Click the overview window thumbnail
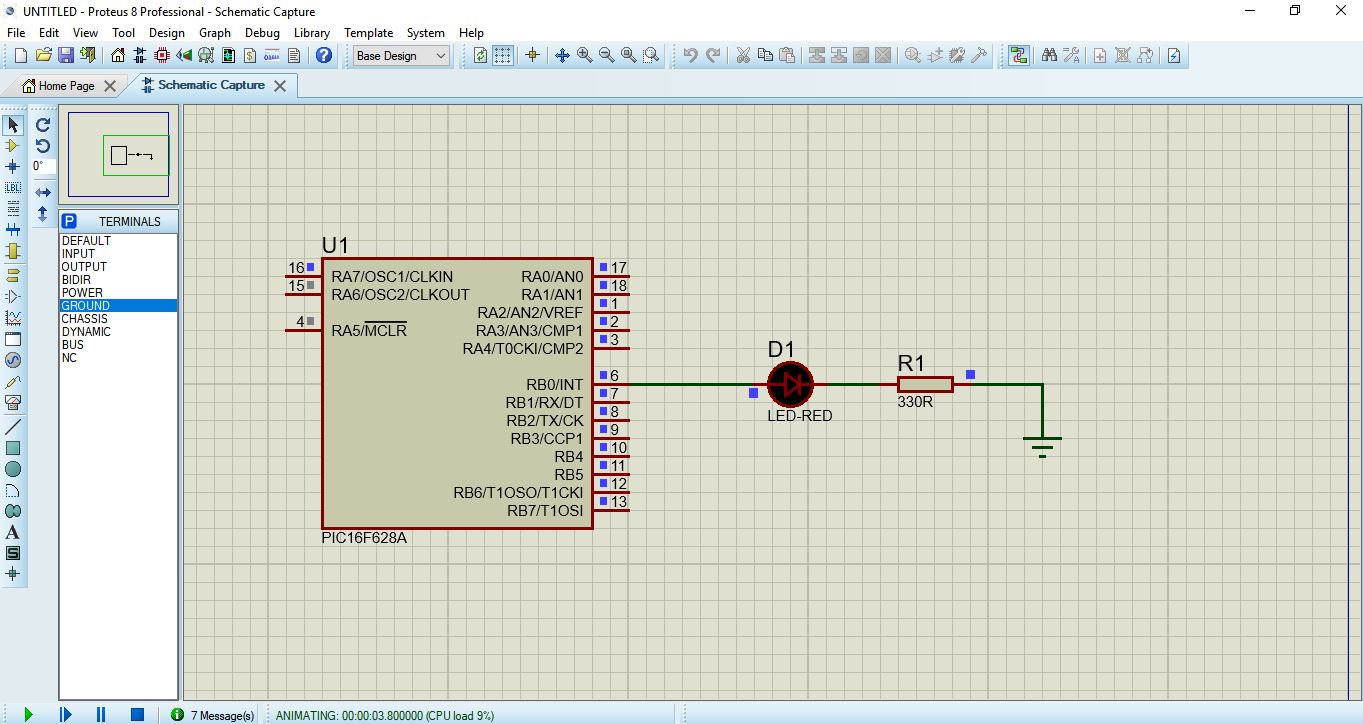 pyautogui.click(x=118, y=155)
